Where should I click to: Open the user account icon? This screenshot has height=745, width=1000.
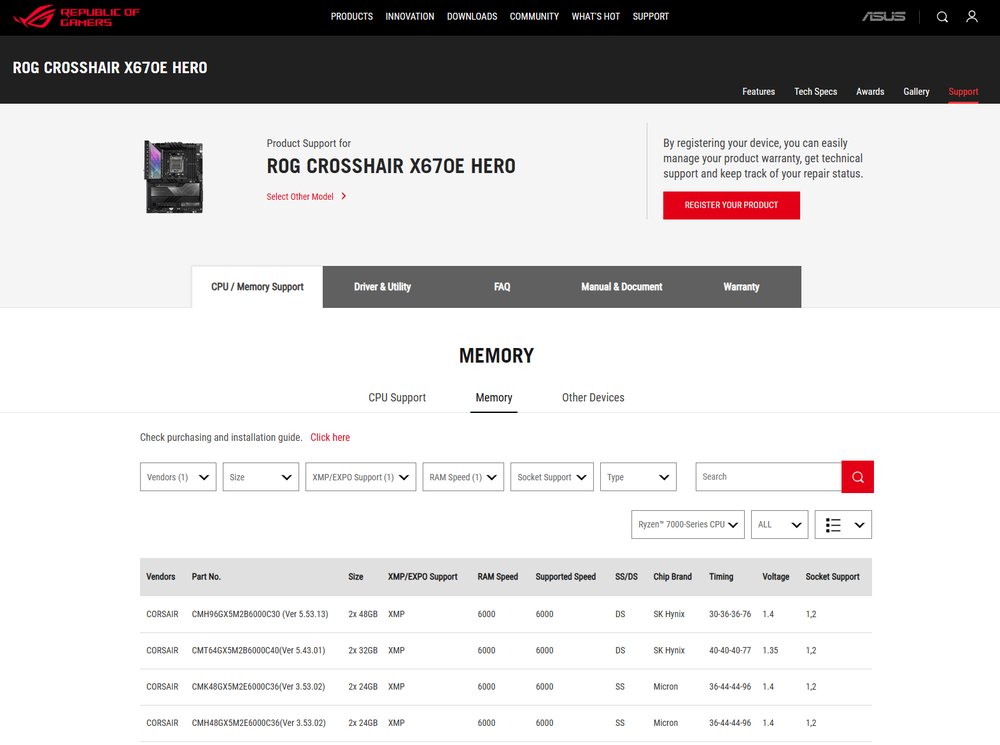(x=972, y=17)
